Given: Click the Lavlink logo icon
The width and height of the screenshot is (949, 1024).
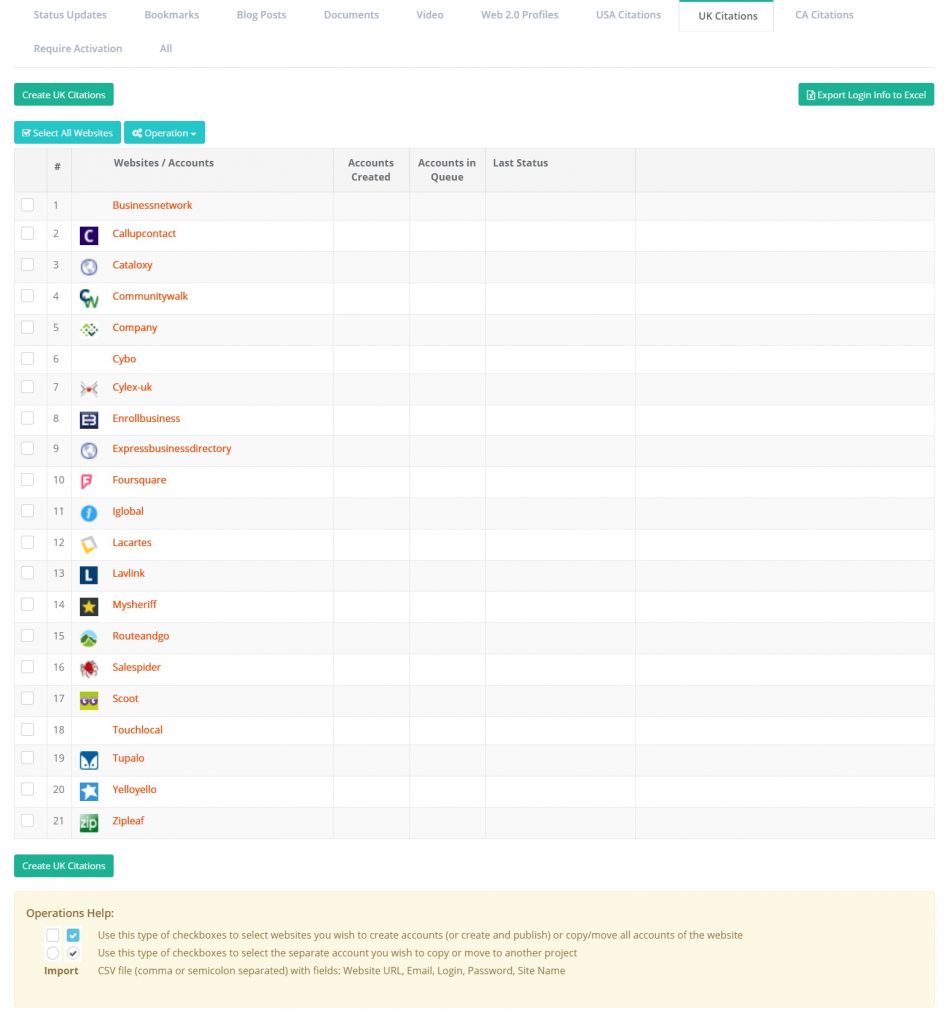Looking at the screenshot, I should [x=89, y=574].
